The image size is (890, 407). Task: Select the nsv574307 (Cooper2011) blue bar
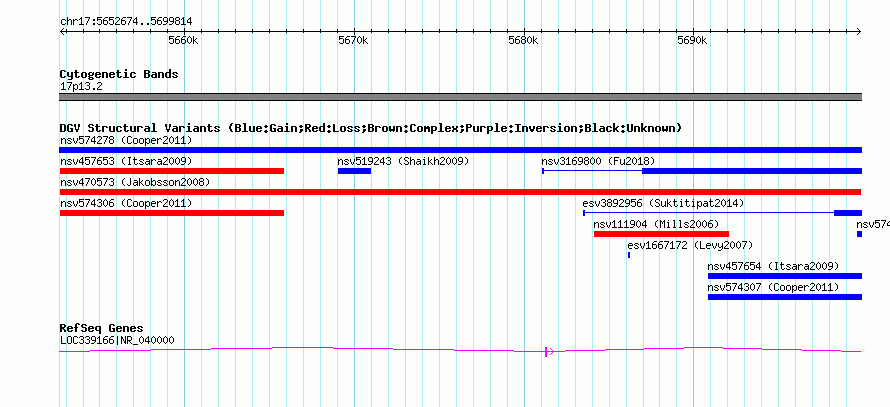click(x=784, y=297)
